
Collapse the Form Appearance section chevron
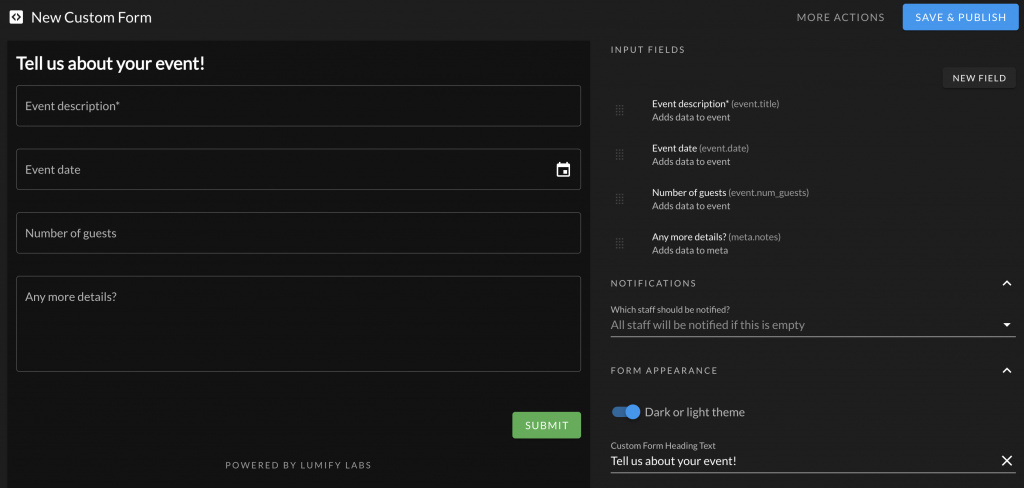[1006, 370]
